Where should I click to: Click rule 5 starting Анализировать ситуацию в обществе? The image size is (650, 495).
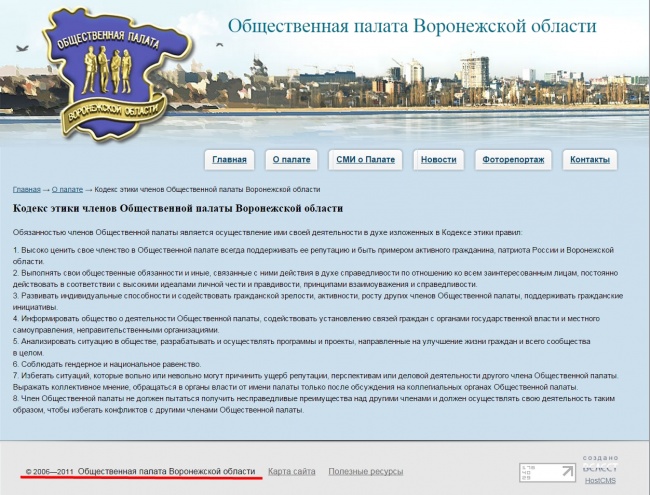tap(301, 347)
